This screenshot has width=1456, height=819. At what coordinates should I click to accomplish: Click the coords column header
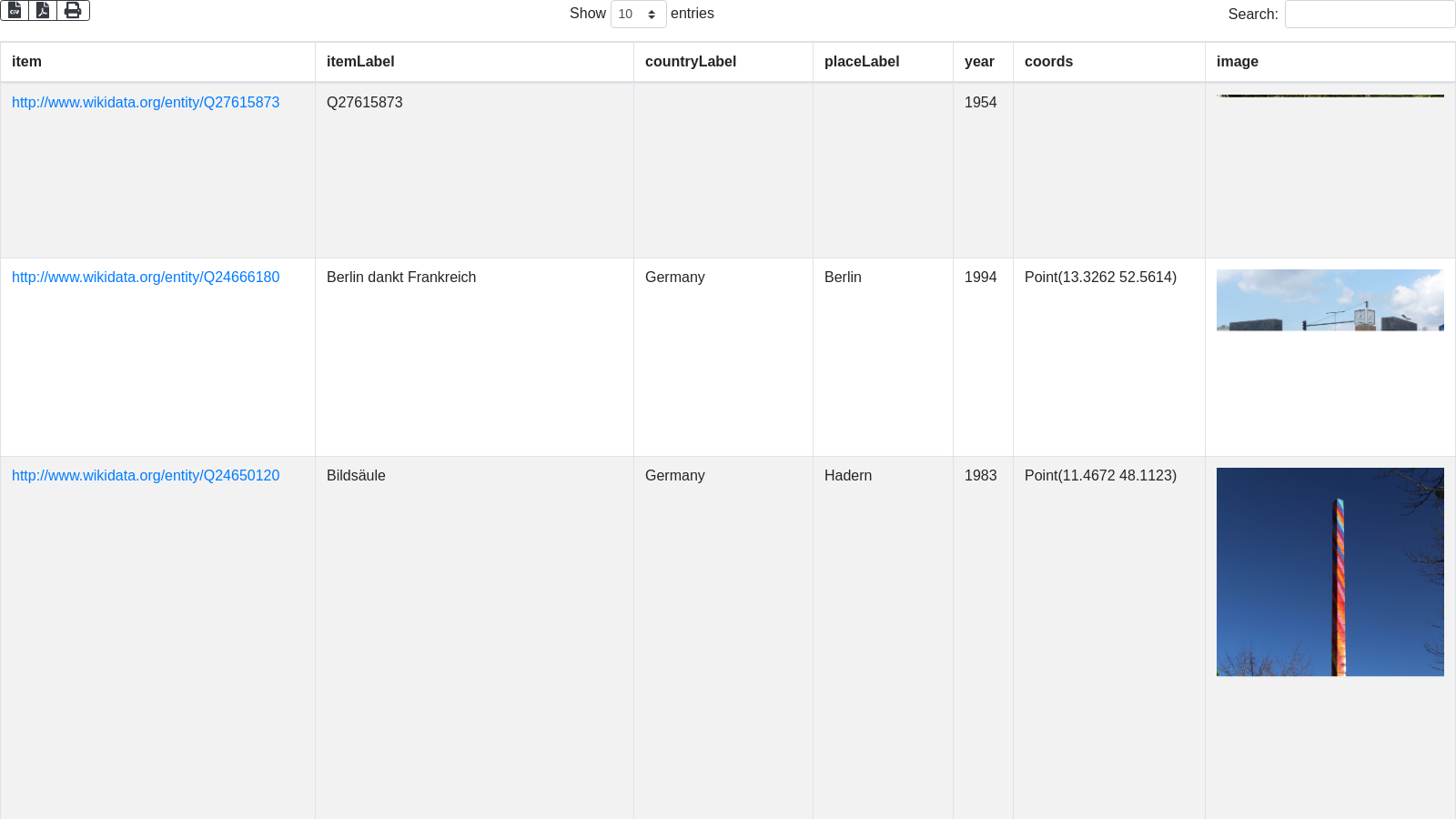1048,62
